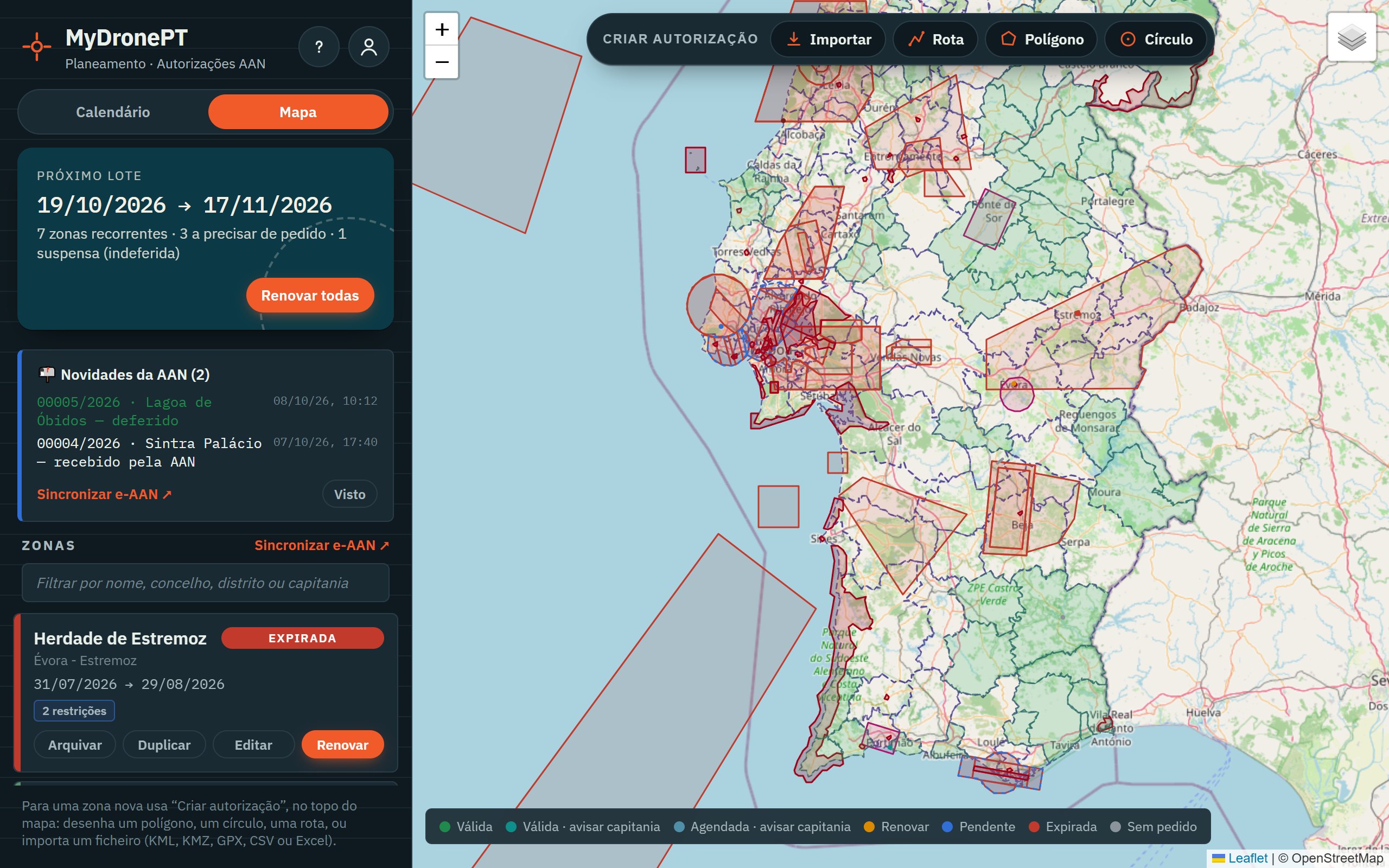Zoom in the map with plus button
1389x868 pixels.
pos(441,29)
